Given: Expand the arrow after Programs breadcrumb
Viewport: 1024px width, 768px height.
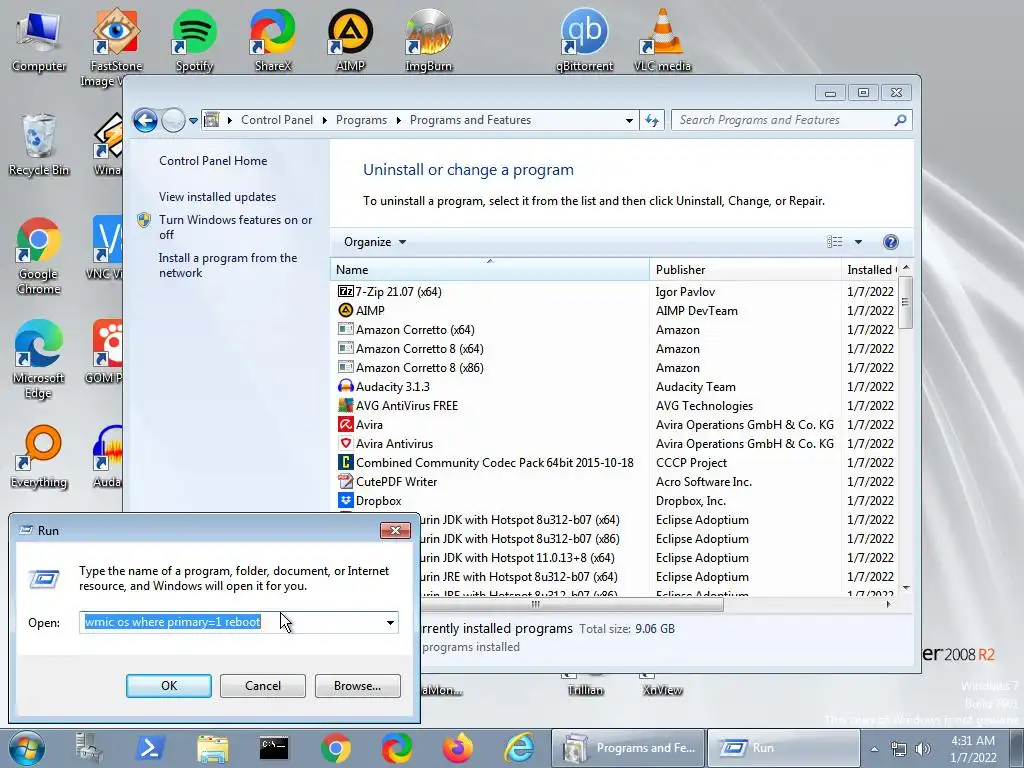Looking at the screenshot, I should tap(398, 120).
